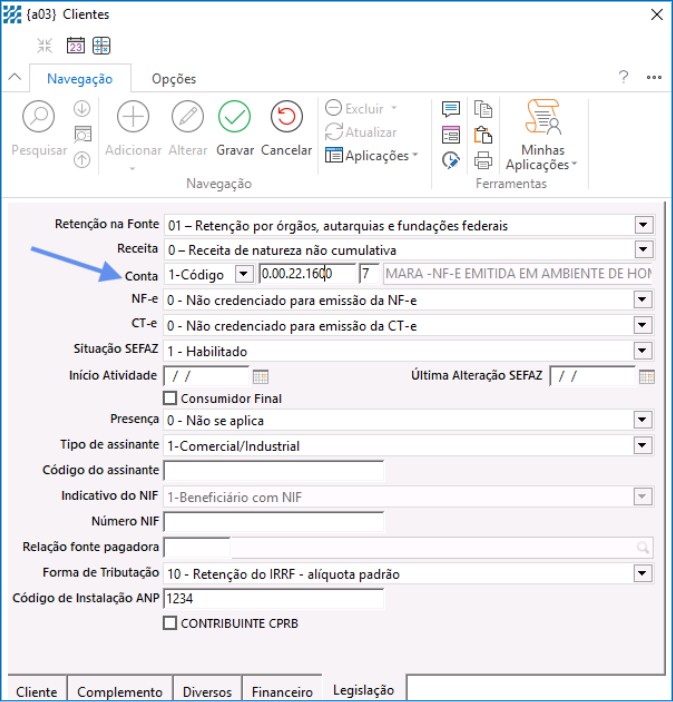This screenshot has height=702, width=673.
Task: Click the Código de Instalação ANP field
Action: point(273,599)
